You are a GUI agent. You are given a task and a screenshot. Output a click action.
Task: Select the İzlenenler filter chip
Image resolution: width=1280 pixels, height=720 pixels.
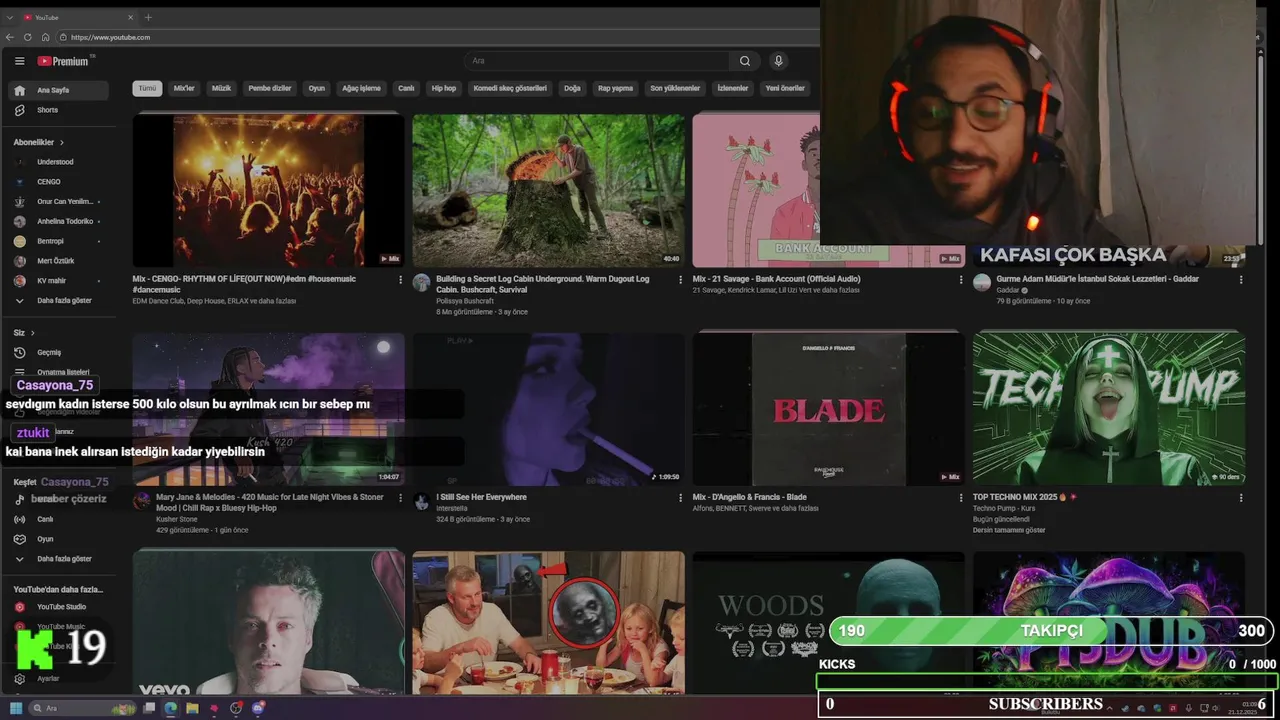click(733, 88)
